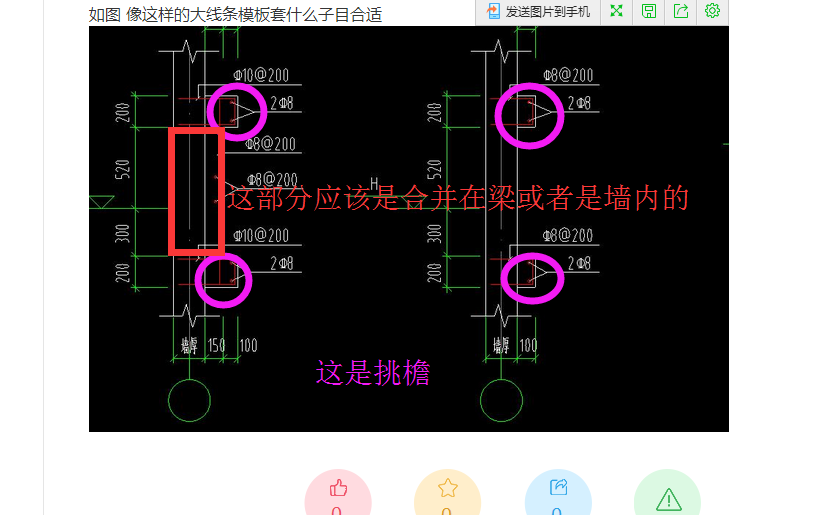Viewport: 835px width, 515px height.
Task: Save the image with the floppy disk icon
Action: point(648,11)
